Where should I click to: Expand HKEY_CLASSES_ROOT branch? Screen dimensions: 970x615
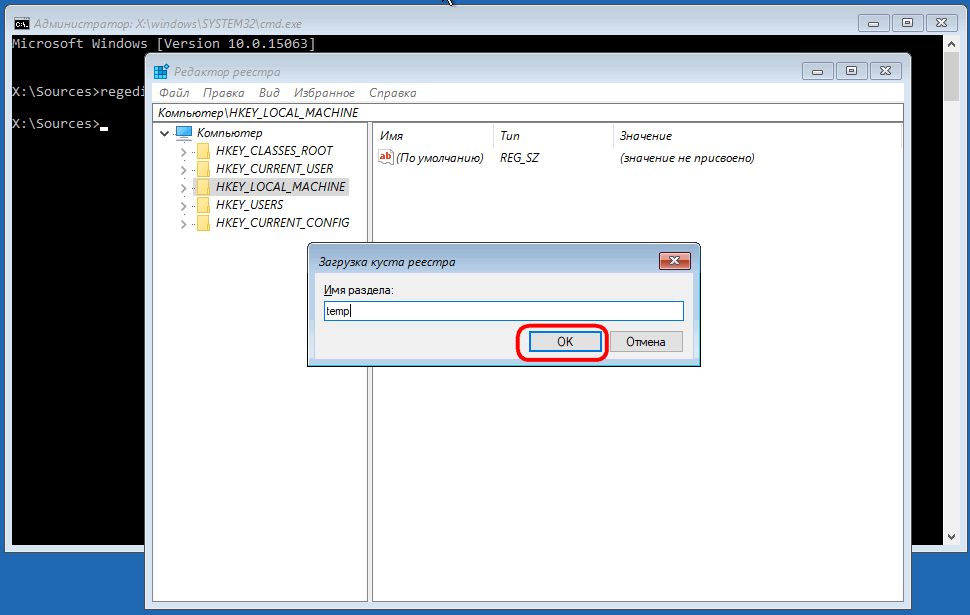[x=183, y=152]
